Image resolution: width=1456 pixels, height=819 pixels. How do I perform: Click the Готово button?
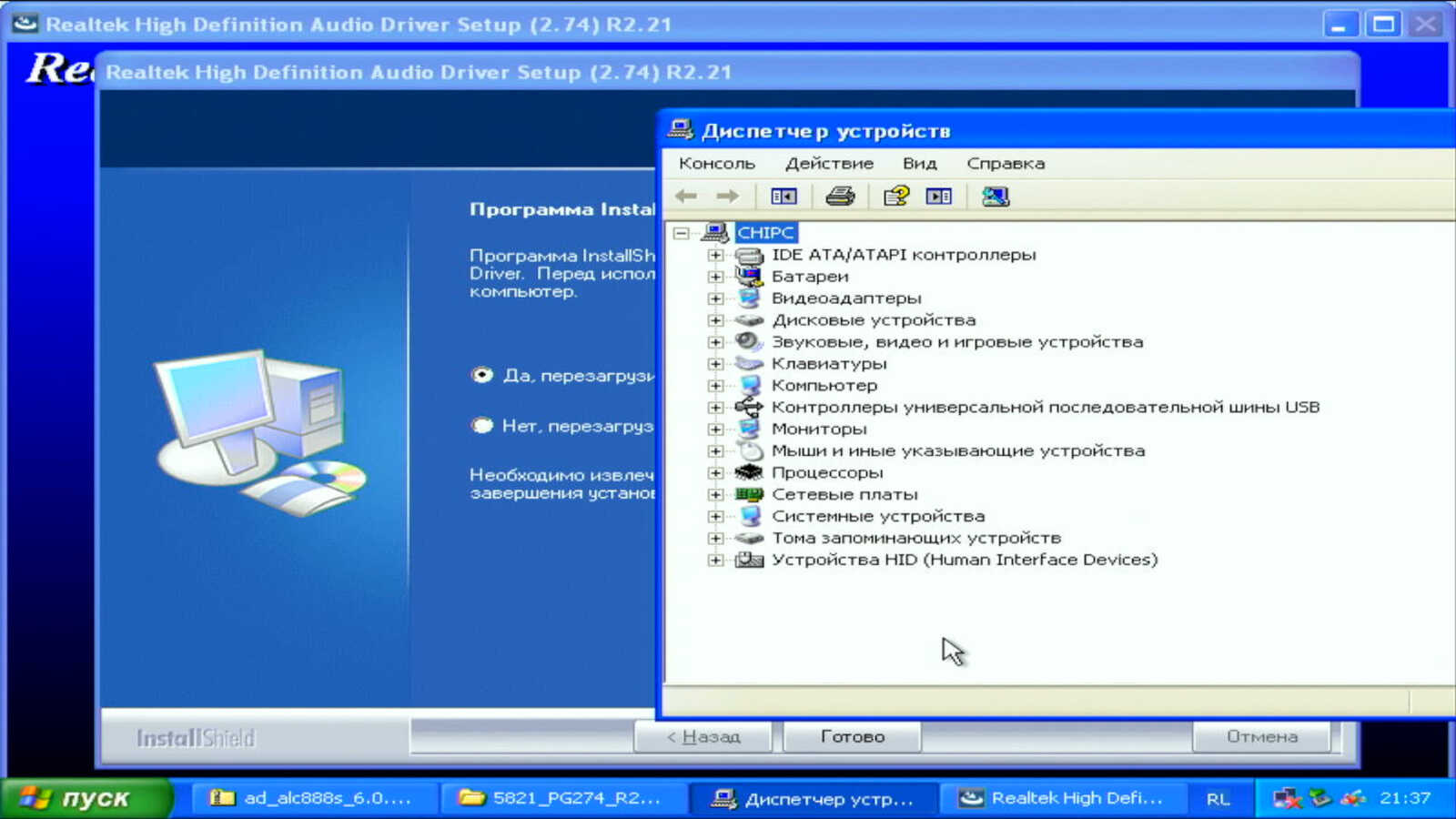[x=852, y=736]
